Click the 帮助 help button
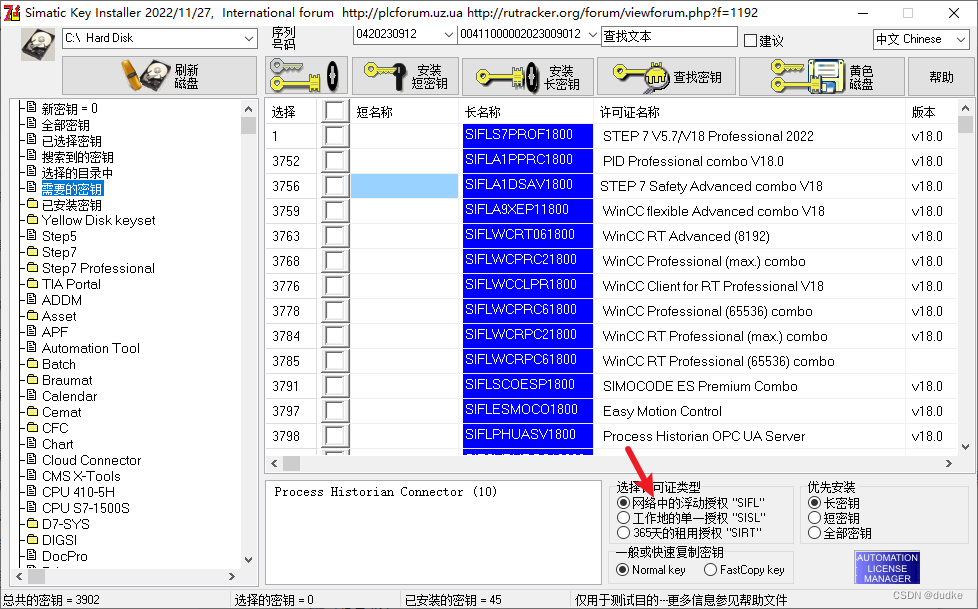 (941, 76)
